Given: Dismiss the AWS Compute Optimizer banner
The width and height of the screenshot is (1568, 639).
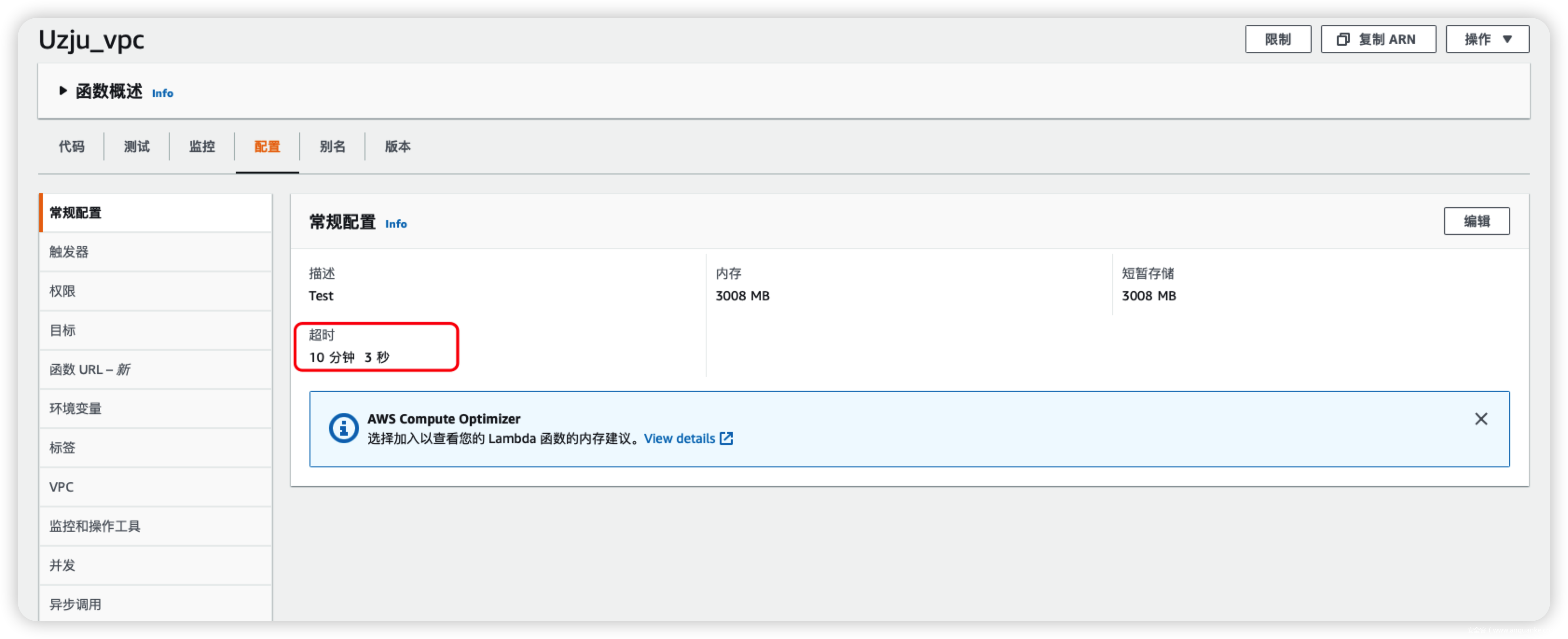Looking at the screenshot, I should point(1480,419).
